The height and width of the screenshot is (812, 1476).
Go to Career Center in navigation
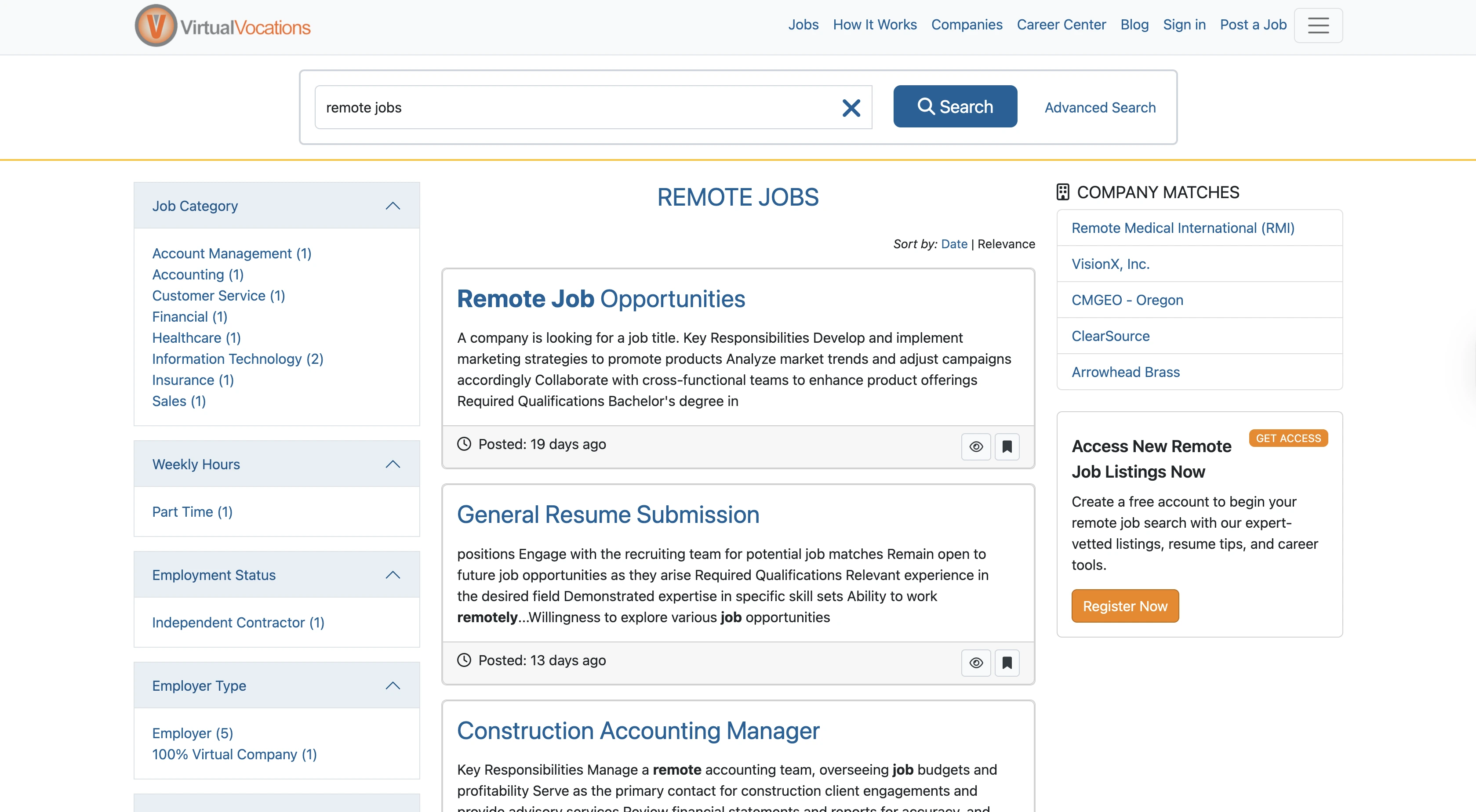tap(1061, 25)
